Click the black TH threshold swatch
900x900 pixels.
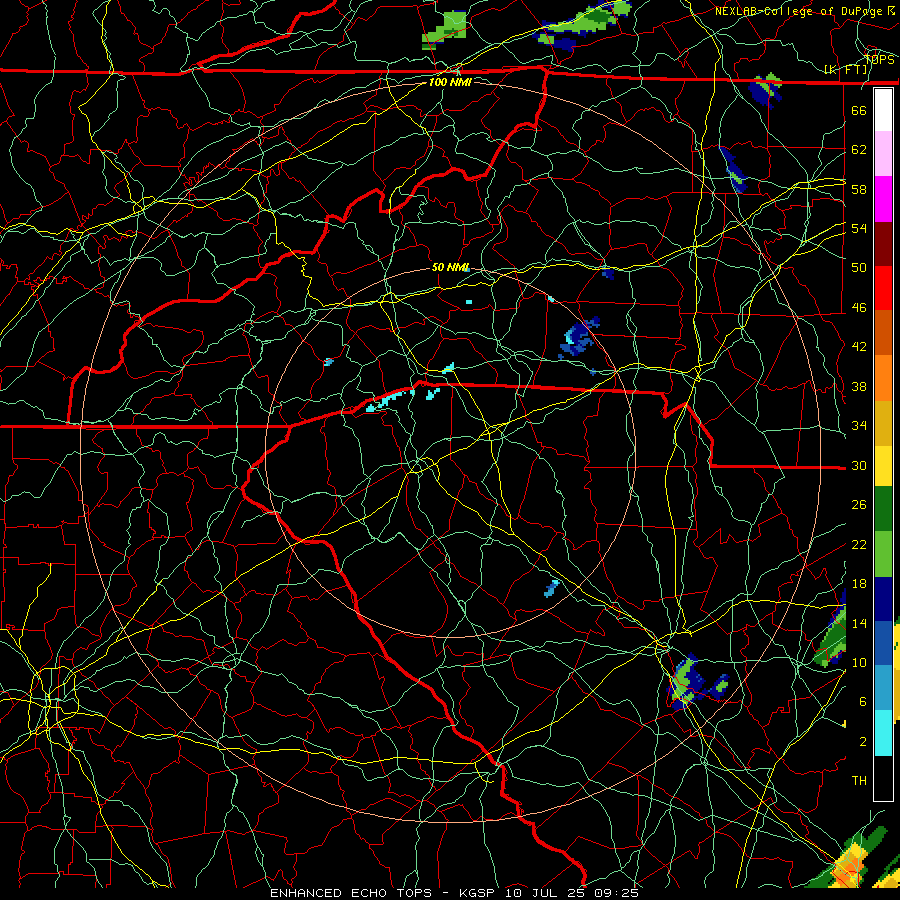point(883,777)
